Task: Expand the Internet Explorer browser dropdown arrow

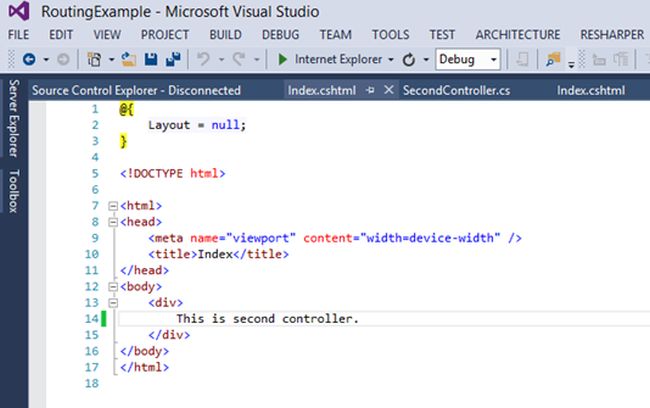Action: (x=390, y=60)
